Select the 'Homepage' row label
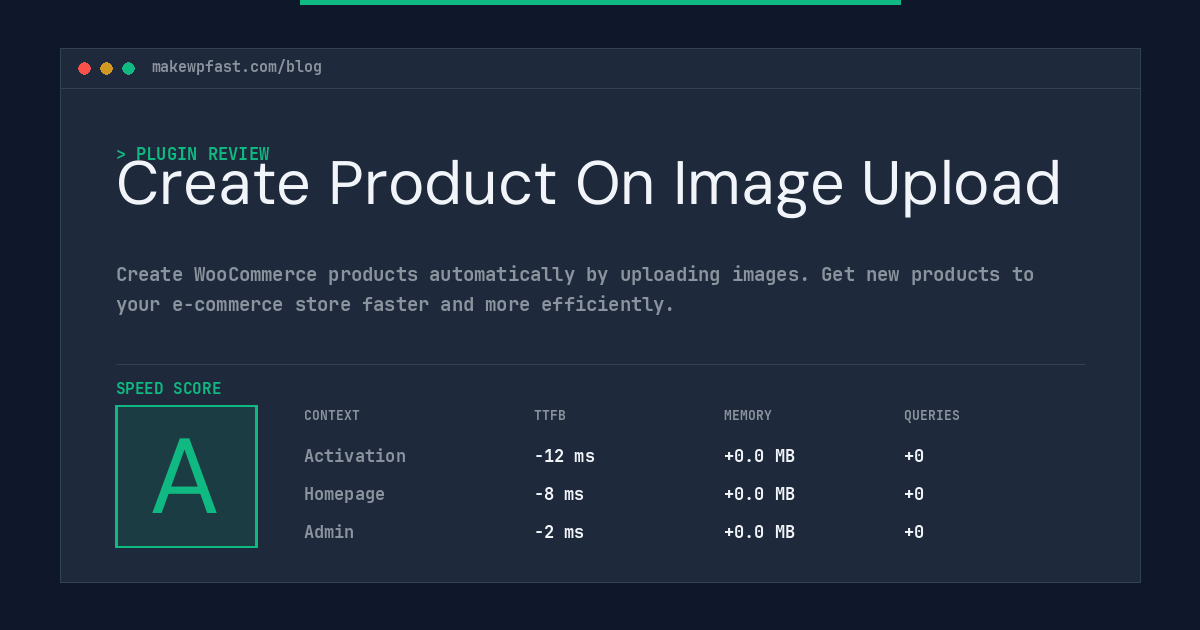Viewport: 1200px width, 630px height. (344, 494)
